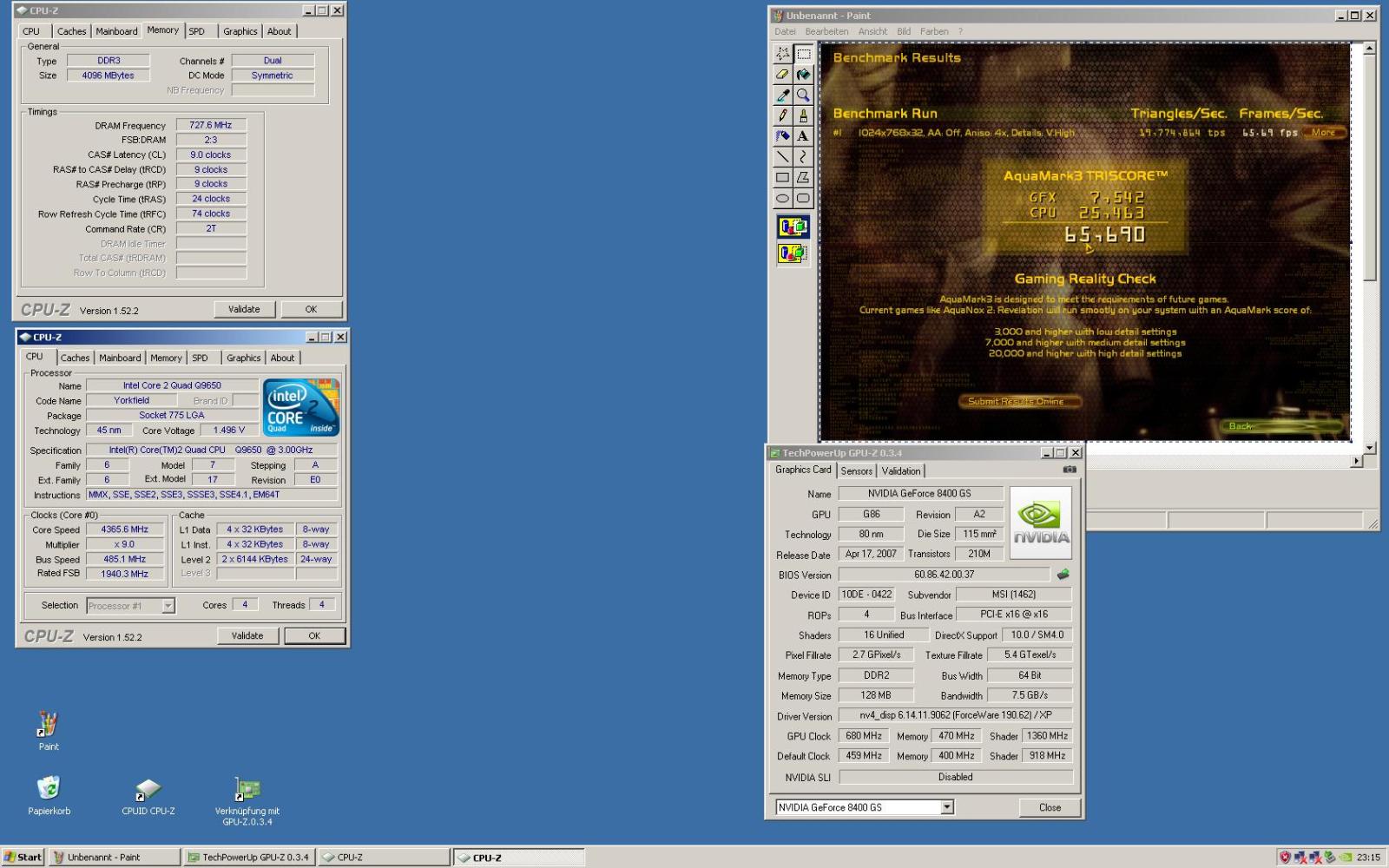Viewport: 1389px width, 868px height.
Task: Select the Free-Form Select tool in Paint
Action: (783, 54)
